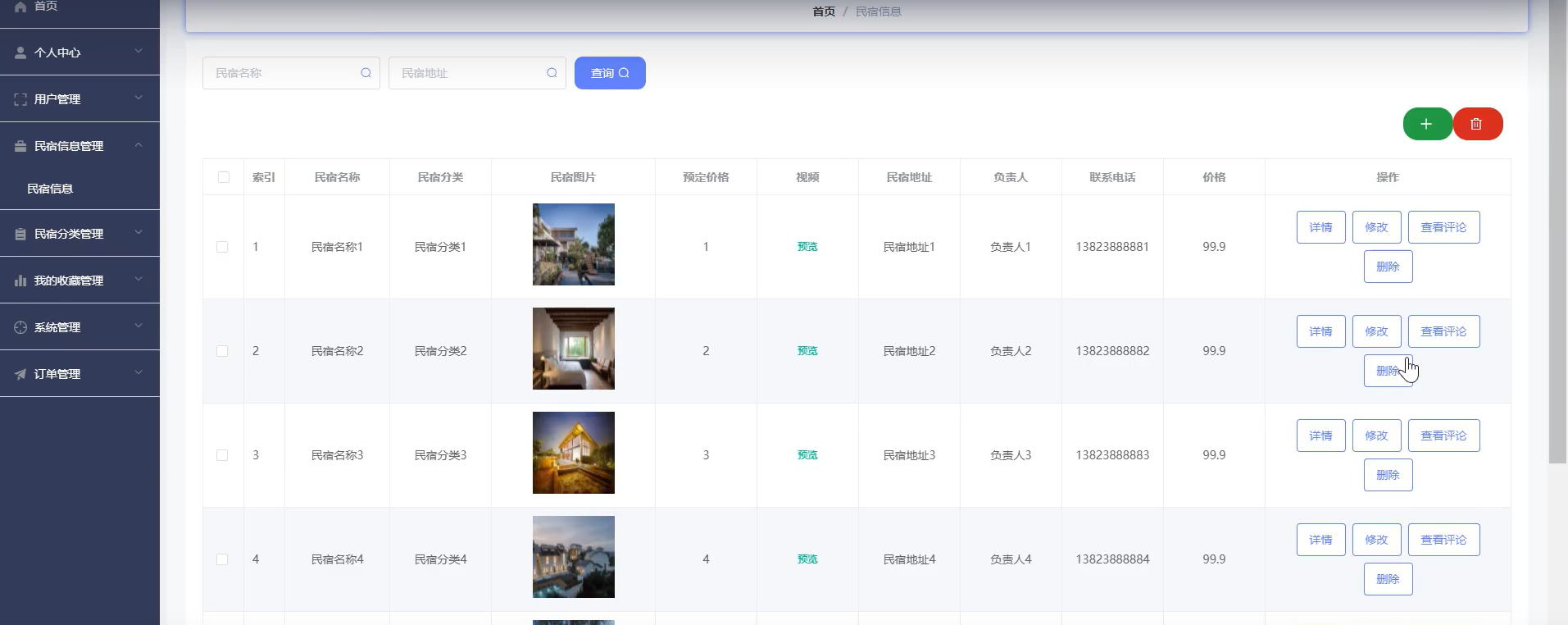This screenshot has height=625, width=1568.
Task: Click the blue 查询 search button
Action: tap(610, 73)
